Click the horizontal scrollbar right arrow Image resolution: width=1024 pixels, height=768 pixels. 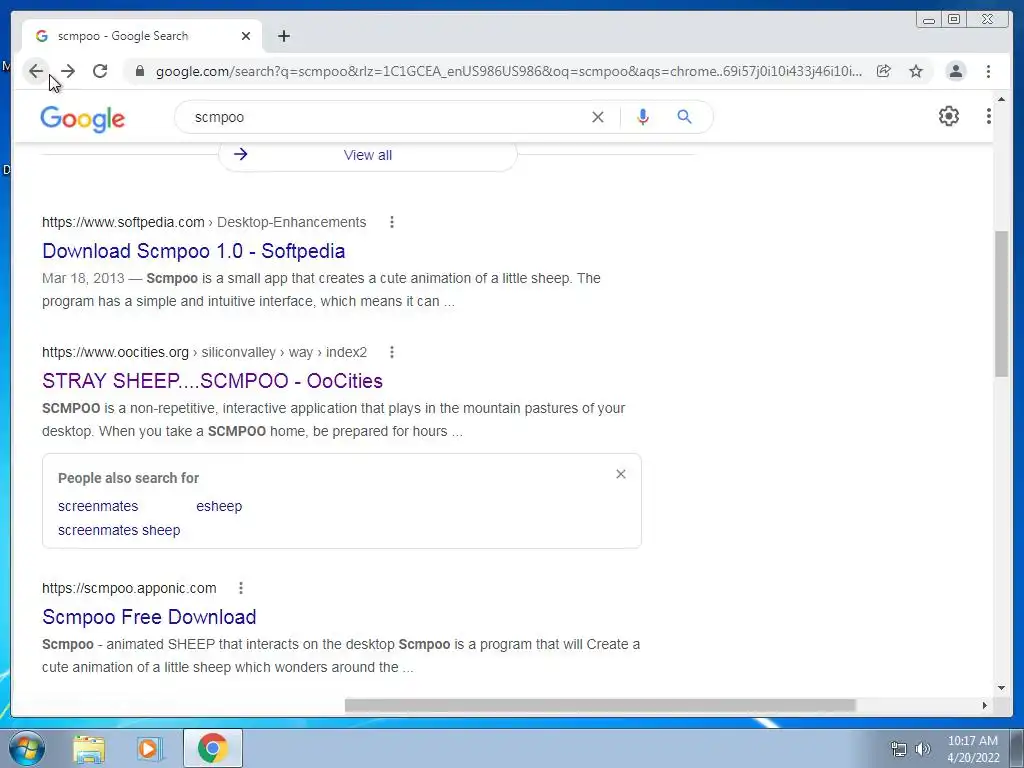click(x=985, y=705)
